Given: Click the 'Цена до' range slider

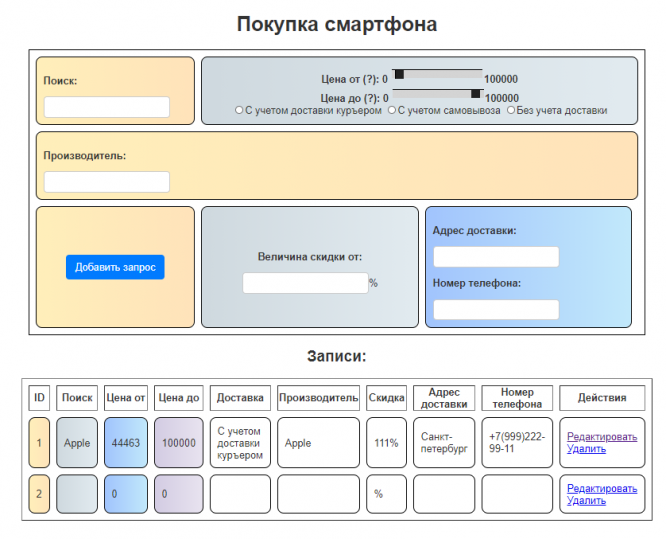Looking at the screenshot, I should 436,94.
